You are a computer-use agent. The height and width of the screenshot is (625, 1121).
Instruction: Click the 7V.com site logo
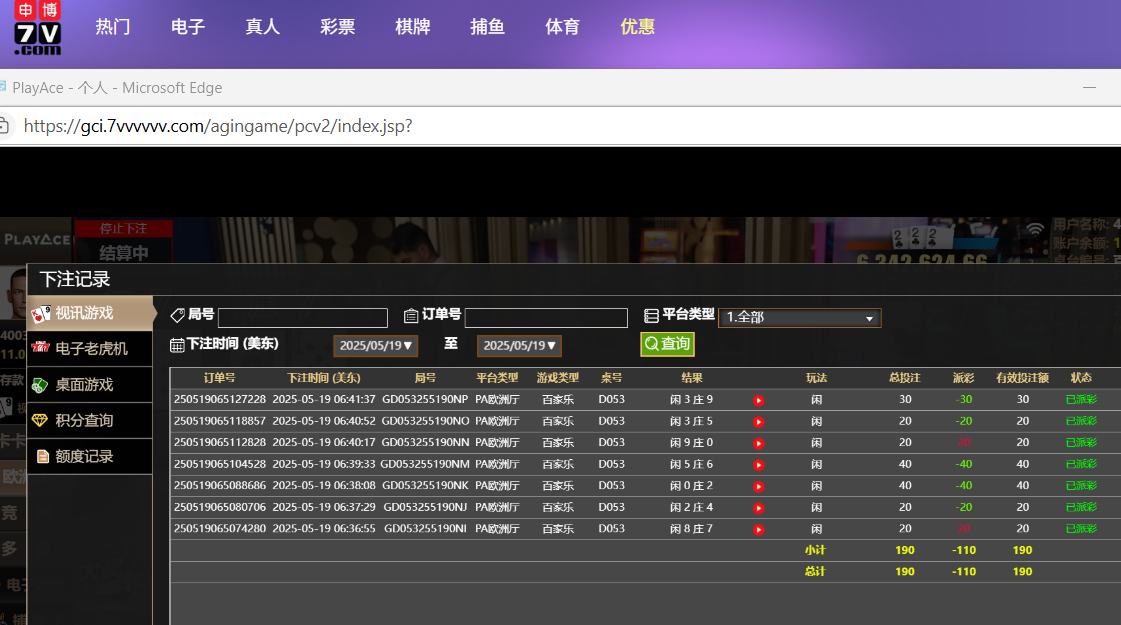coord(38,28)
